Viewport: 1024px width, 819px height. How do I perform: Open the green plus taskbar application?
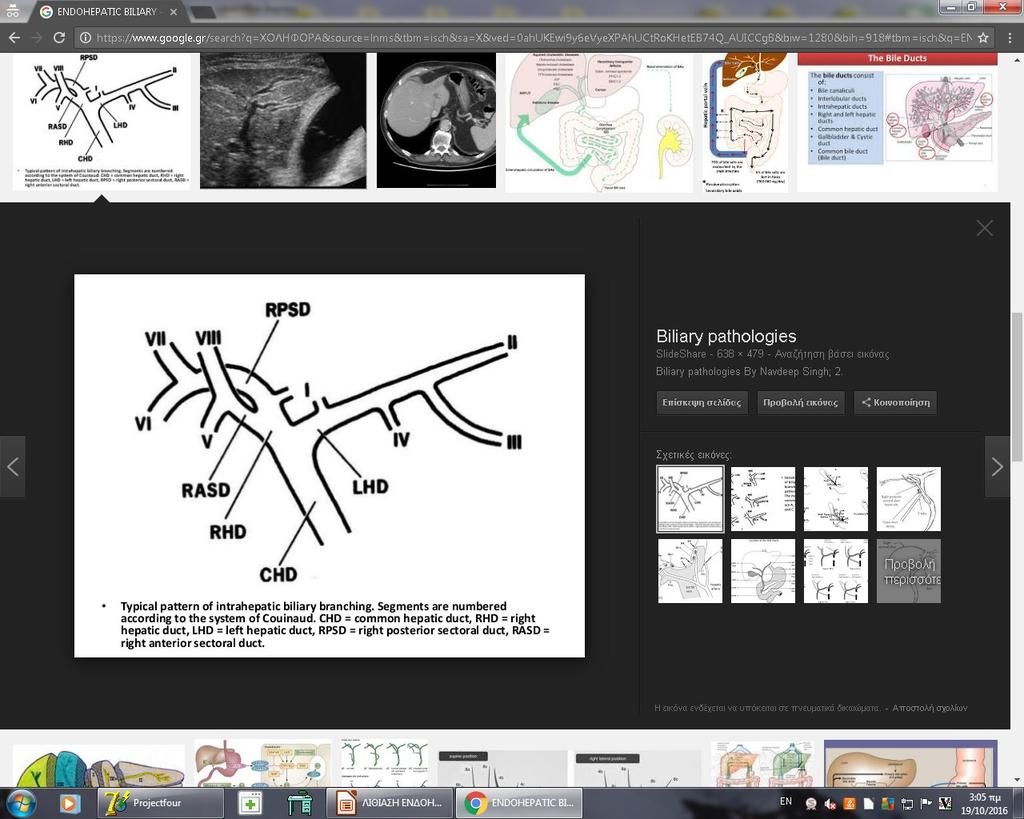pos(249,803)
